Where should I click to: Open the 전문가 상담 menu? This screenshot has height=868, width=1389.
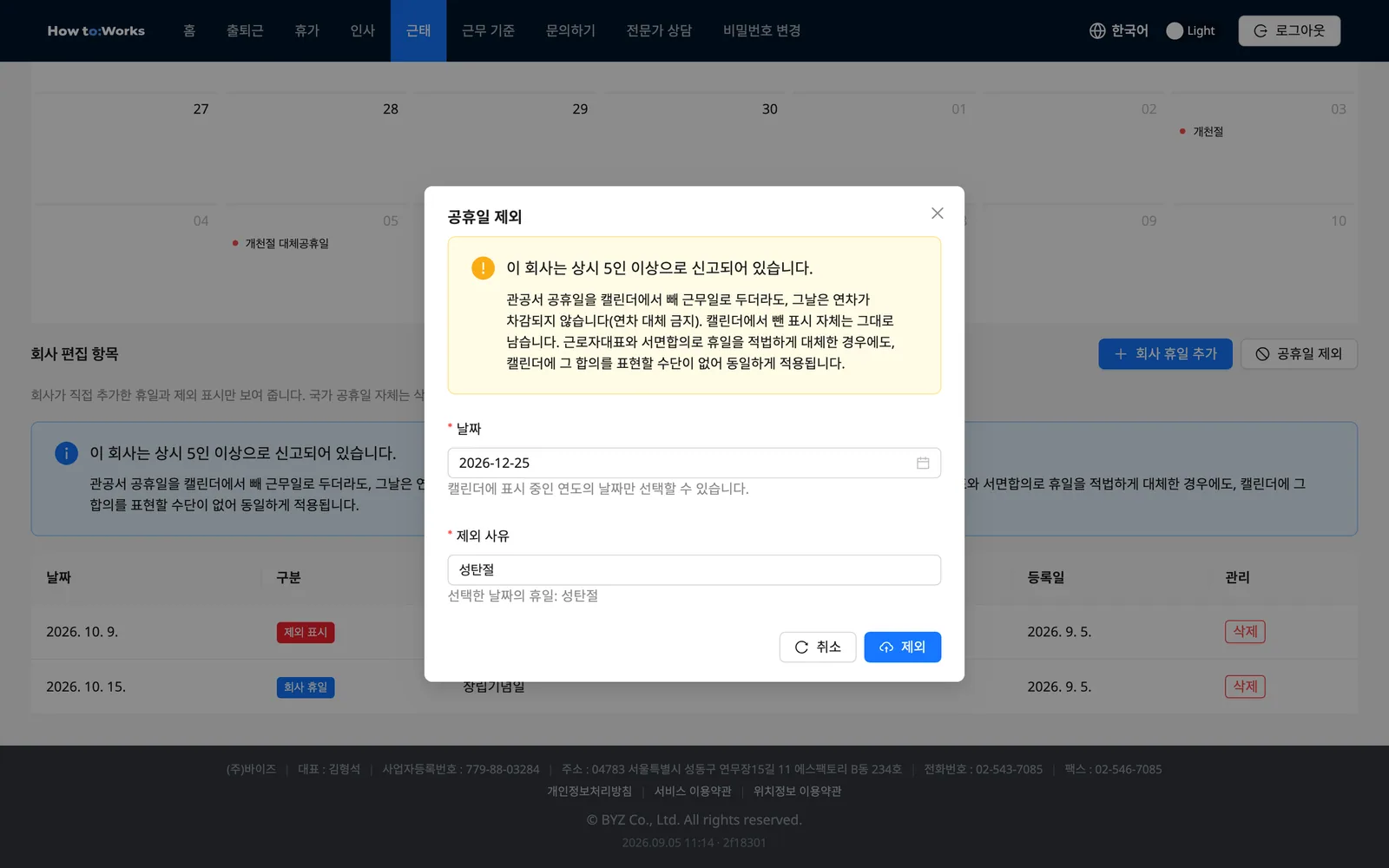tap(659, 31)
